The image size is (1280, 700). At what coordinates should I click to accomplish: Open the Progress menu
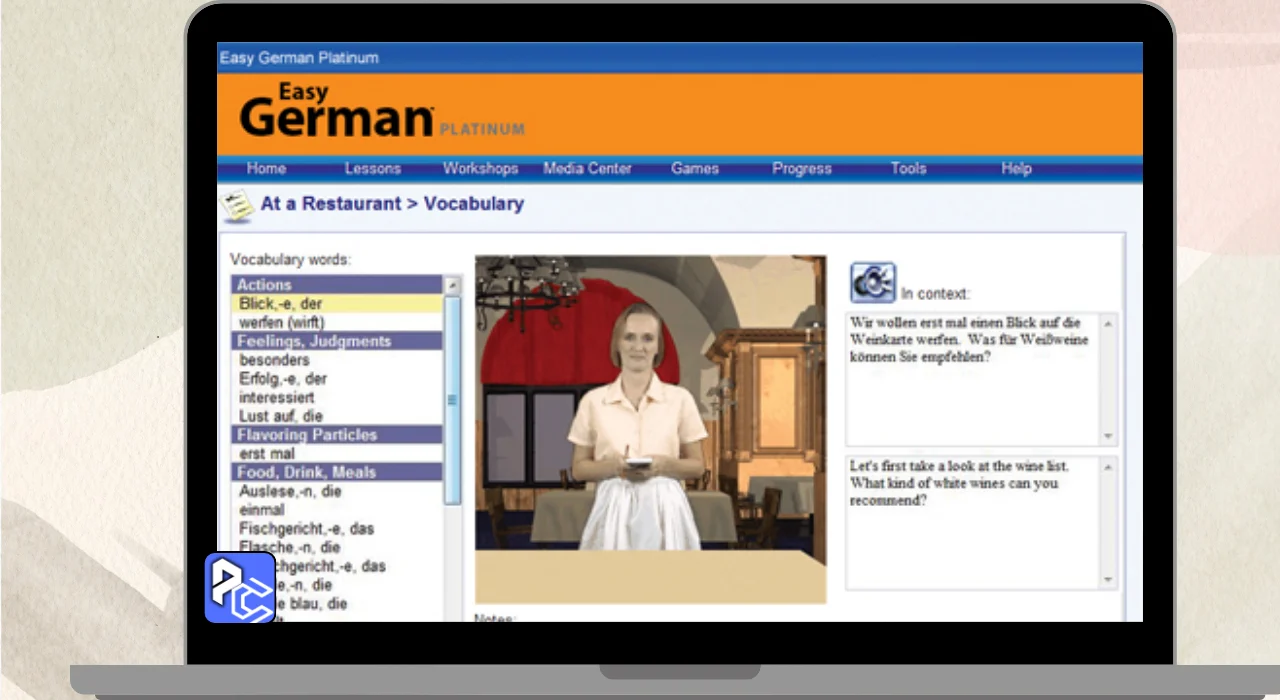(x=802, y=169)
